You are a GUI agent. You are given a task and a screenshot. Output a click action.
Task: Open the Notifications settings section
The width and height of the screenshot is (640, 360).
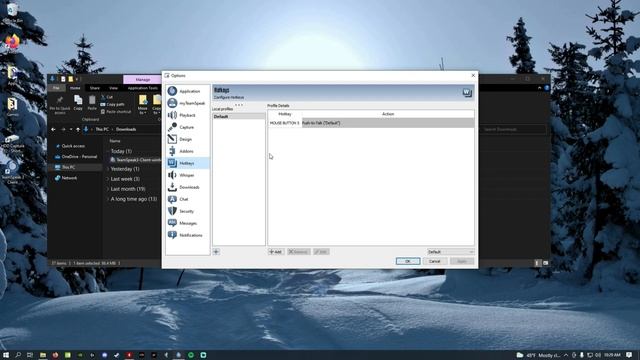188,235
